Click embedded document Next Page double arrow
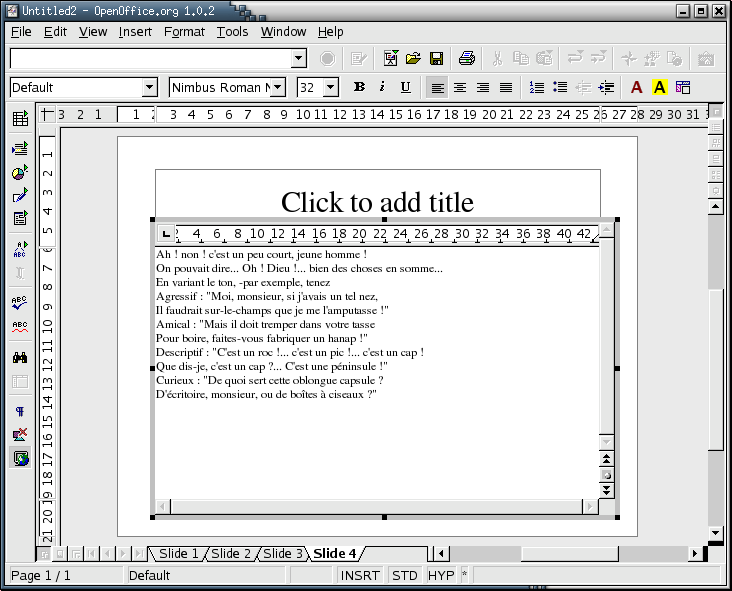Viewport: 732px width, 591px height. tap(606, 490)
